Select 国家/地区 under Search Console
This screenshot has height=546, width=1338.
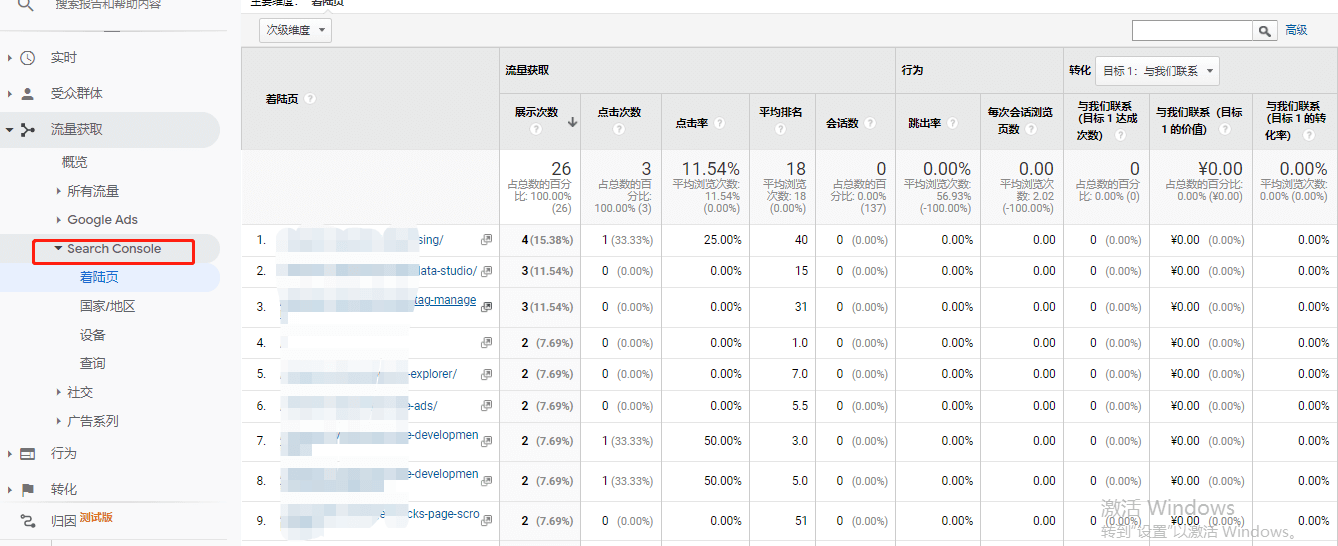tap(107, 307)
